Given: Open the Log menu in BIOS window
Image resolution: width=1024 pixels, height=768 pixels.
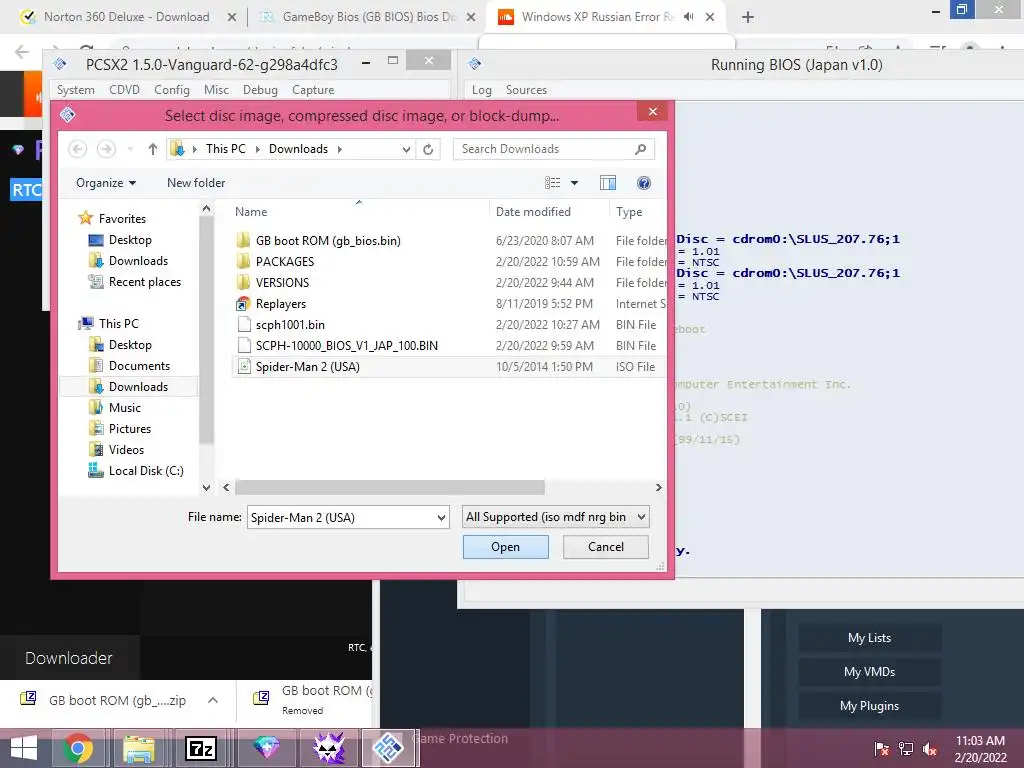Looking at the screenshot, I should coord(481,89).
